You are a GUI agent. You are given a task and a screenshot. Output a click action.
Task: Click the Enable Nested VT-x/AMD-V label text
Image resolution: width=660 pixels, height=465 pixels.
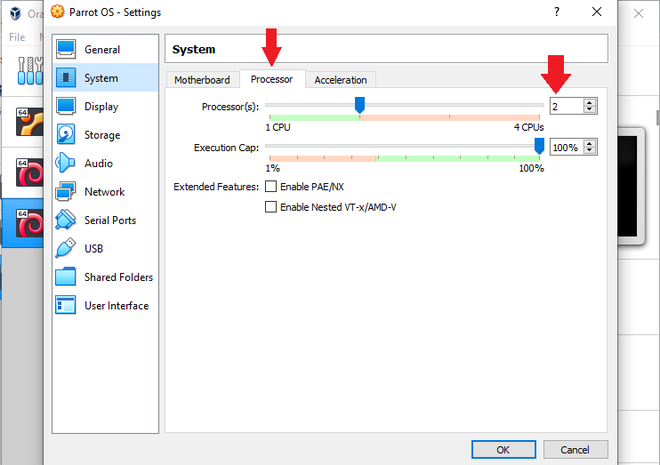click(x=338, y=207)
